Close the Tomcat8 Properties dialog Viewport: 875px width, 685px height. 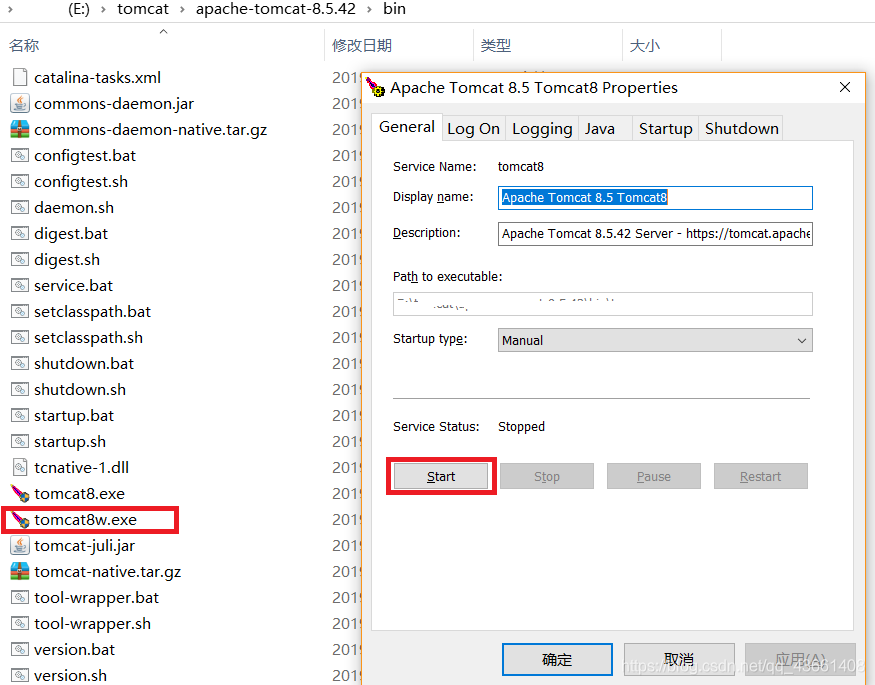pyautogui.click(x=845, y=87)
